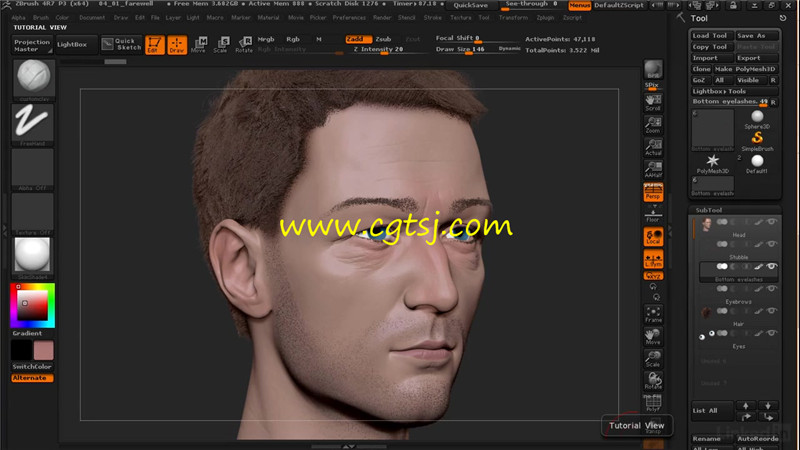Viewport: 800px width, 450px height.
Task: Click the Actual size icon
Action: coord(653,147)
